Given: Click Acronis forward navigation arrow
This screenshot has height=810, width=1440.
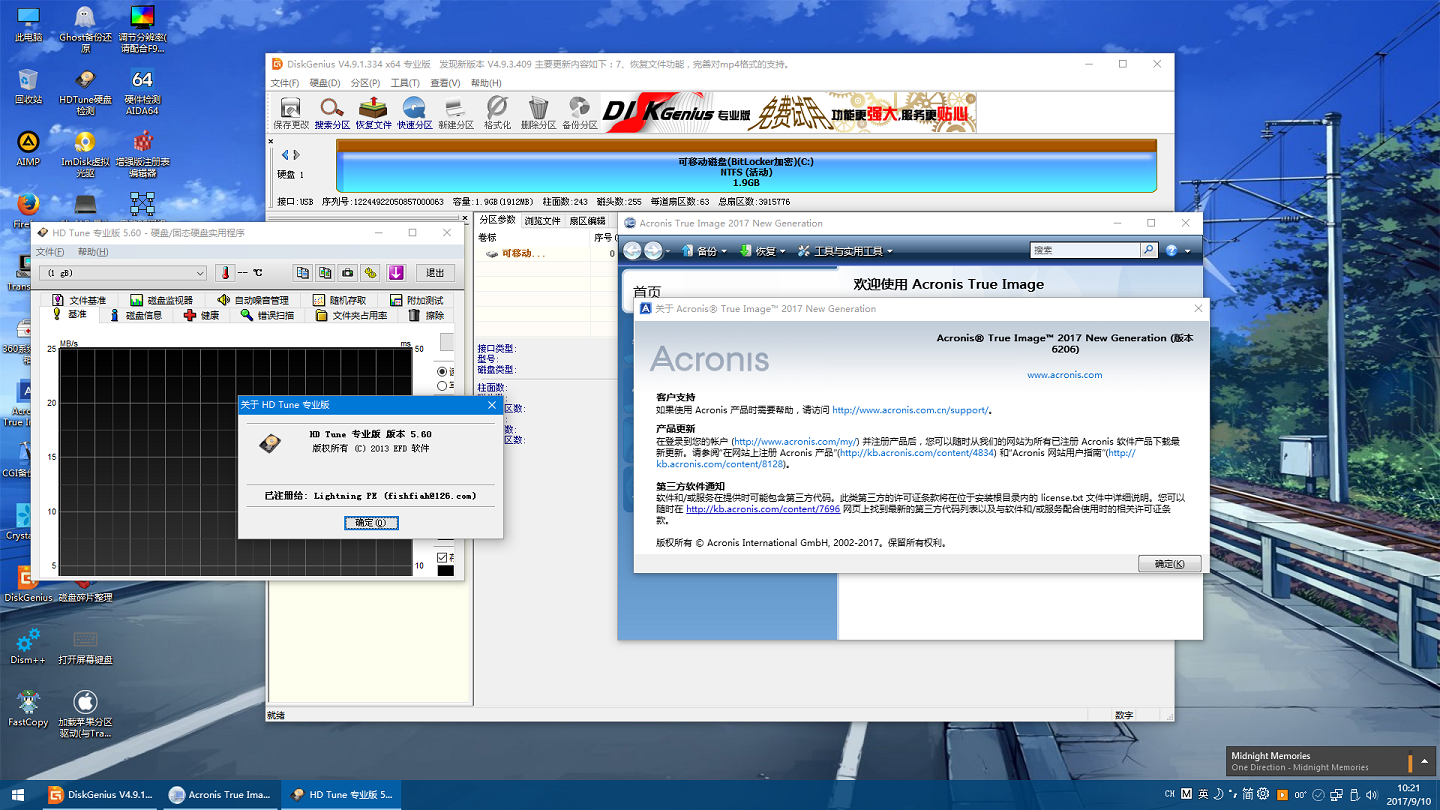Looking at the screenshot, I should pyautogui.click(x=653, y=251).
